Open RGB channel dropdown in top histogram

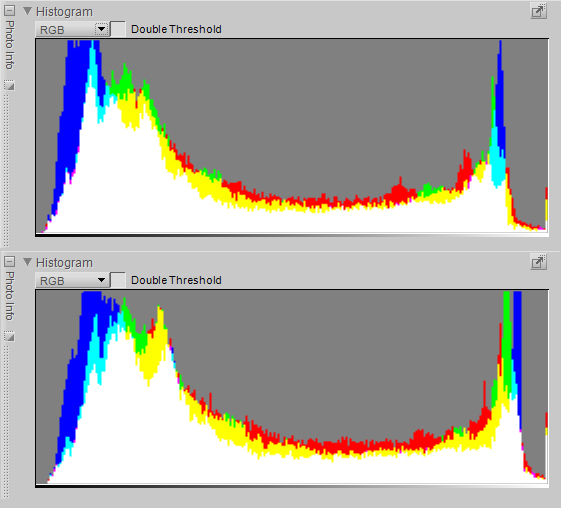tap(72, 29)
